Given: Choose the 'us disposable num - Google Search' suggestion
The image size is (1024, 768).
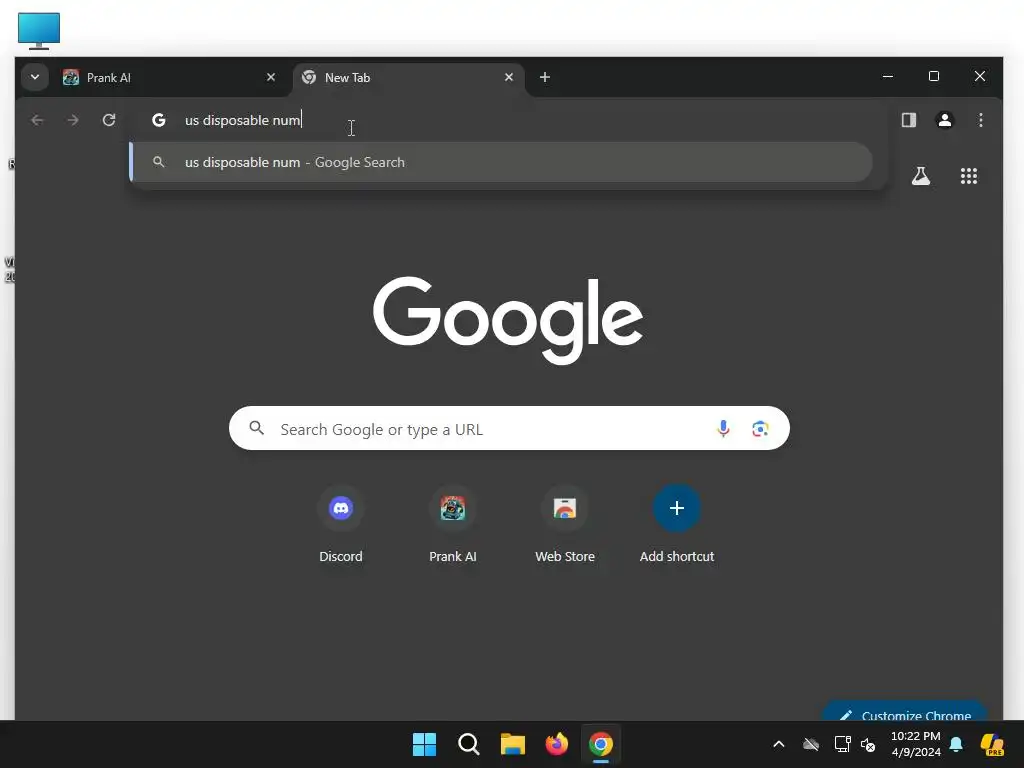Looking at the screenshot, I should 502,162.
